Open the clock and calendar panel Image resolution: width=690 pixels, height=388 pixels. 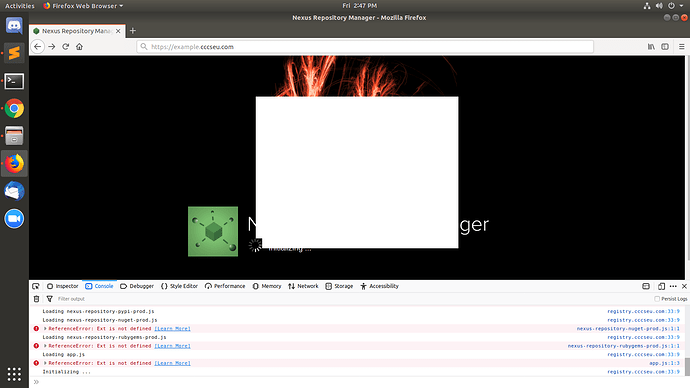360,6
